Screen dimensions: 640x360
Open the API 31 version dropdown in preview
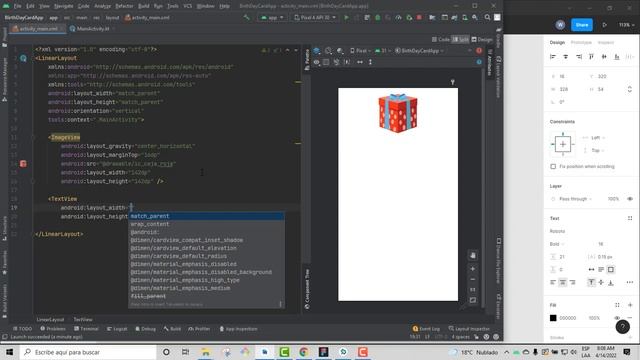(382, 51)
